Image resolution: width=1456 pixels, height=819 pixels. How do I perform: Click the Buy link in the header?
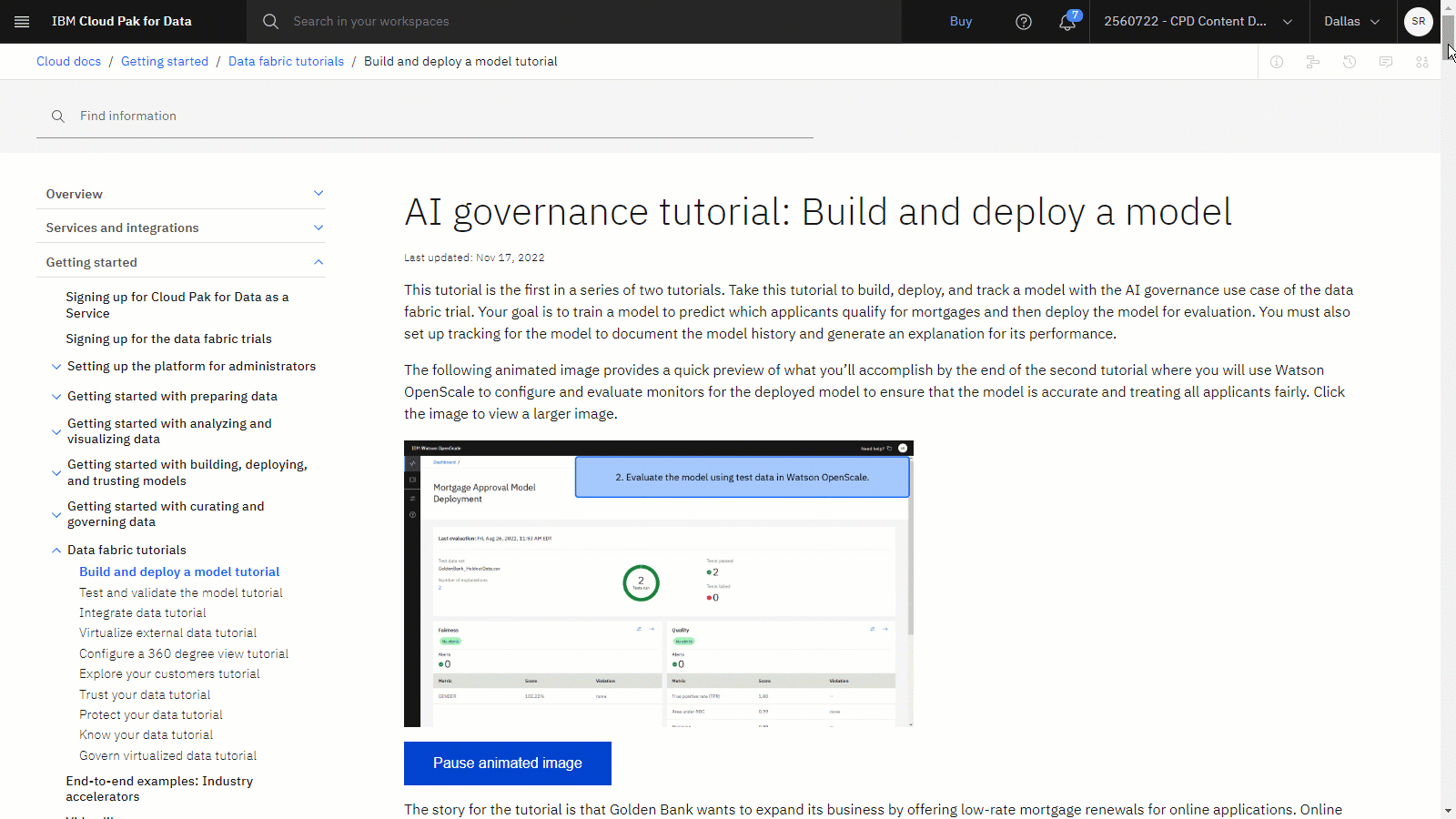[961, 21]
